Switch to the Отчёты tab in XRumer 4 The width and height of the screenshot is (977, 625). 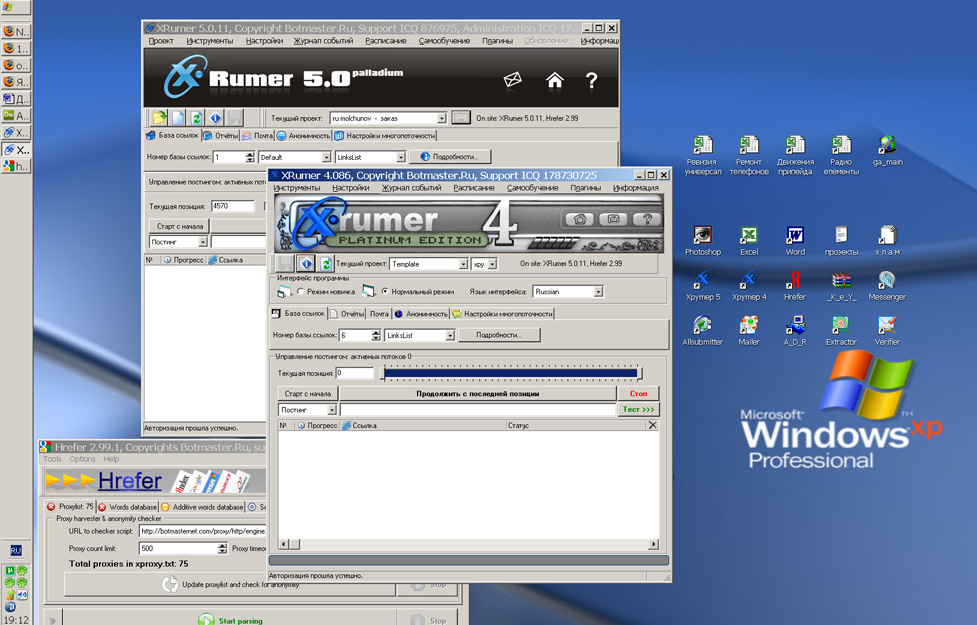click(x=346, y=314)
